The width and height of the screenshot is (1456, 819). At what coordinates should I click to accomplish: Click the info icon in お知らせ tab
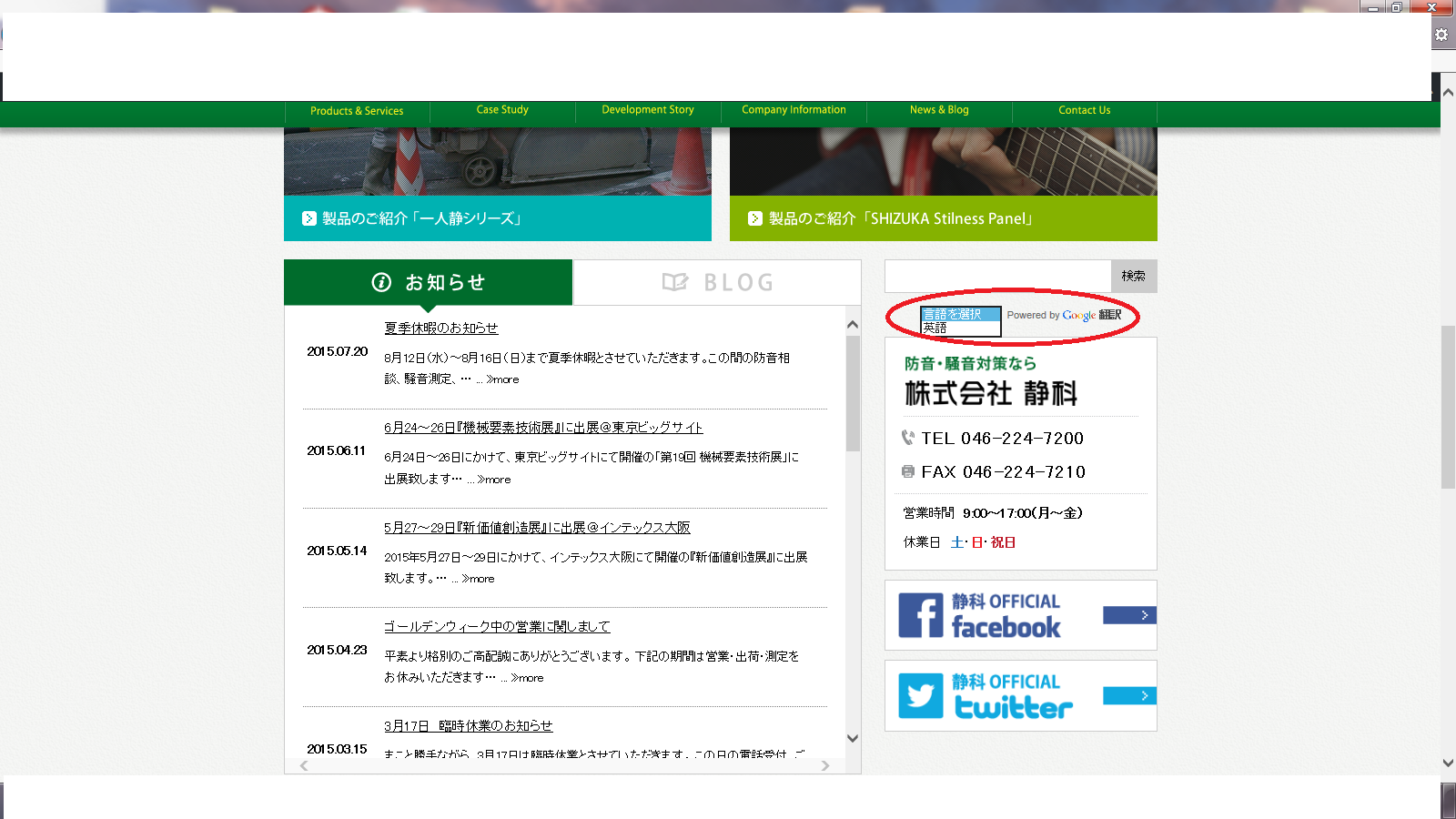pos(381,283)
